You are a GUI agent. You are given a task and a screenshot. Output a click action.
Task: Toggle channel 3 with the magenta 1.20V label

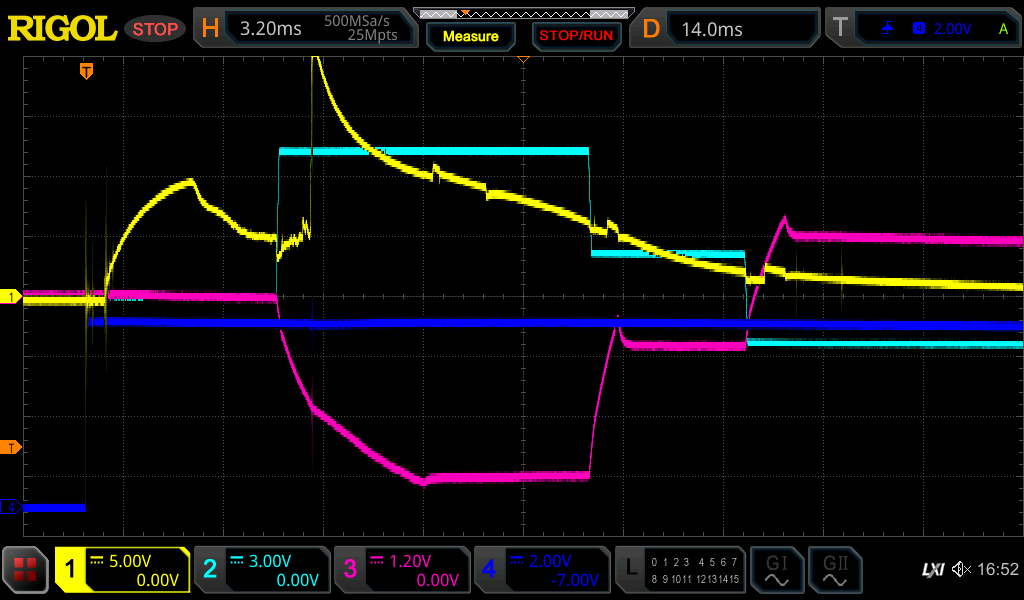pos(402,571)
